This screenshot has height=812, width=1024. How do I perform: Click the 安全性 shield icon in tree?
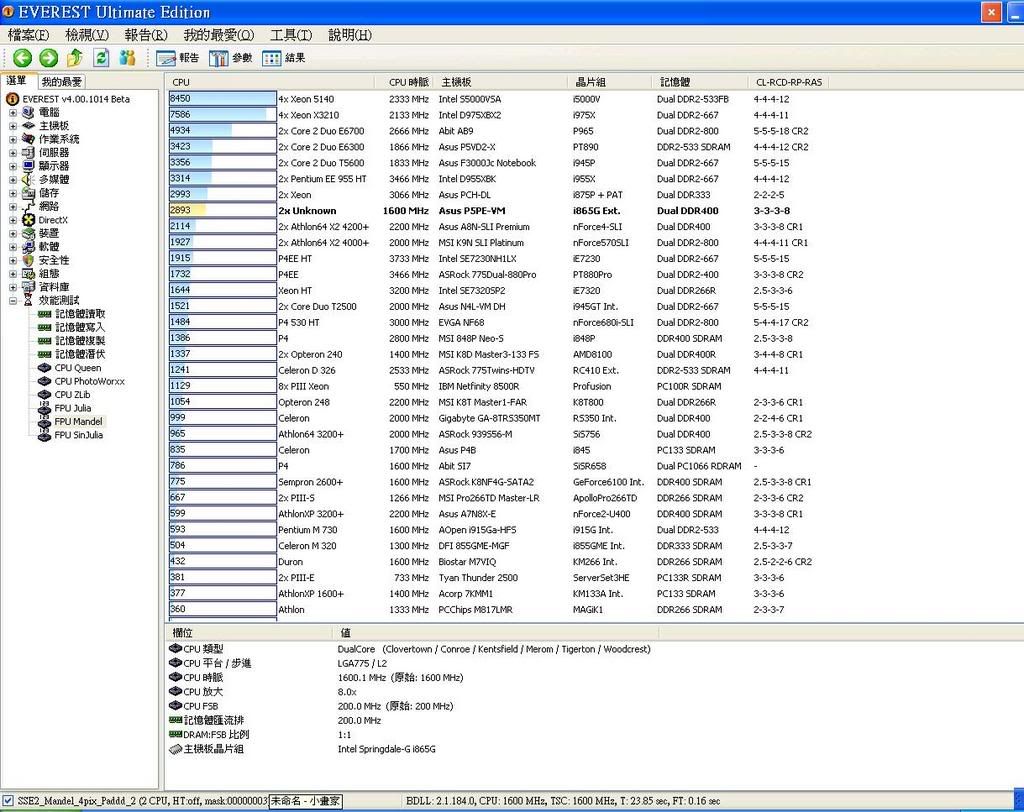28,260
